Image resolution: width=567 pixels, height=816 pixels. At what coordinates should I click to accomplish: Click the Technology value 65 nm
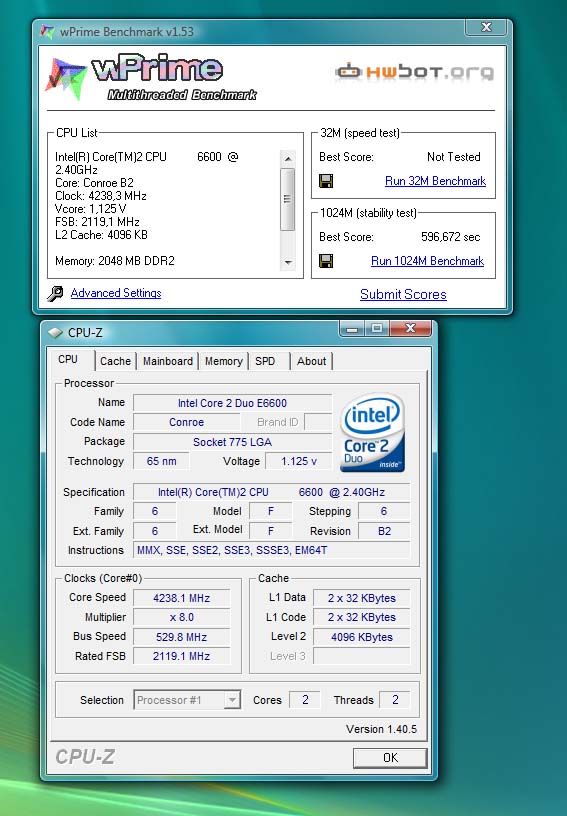[161, 461]
